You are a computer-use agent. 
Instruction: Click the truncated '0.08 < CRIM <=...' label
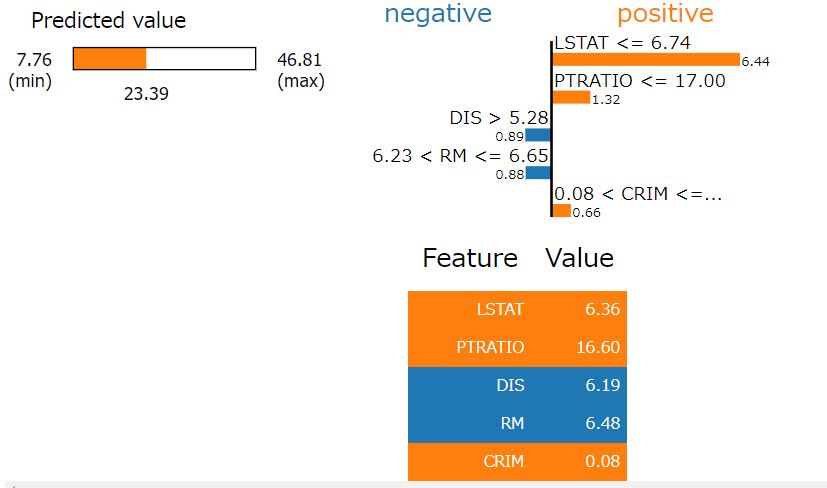click(638, 194)
